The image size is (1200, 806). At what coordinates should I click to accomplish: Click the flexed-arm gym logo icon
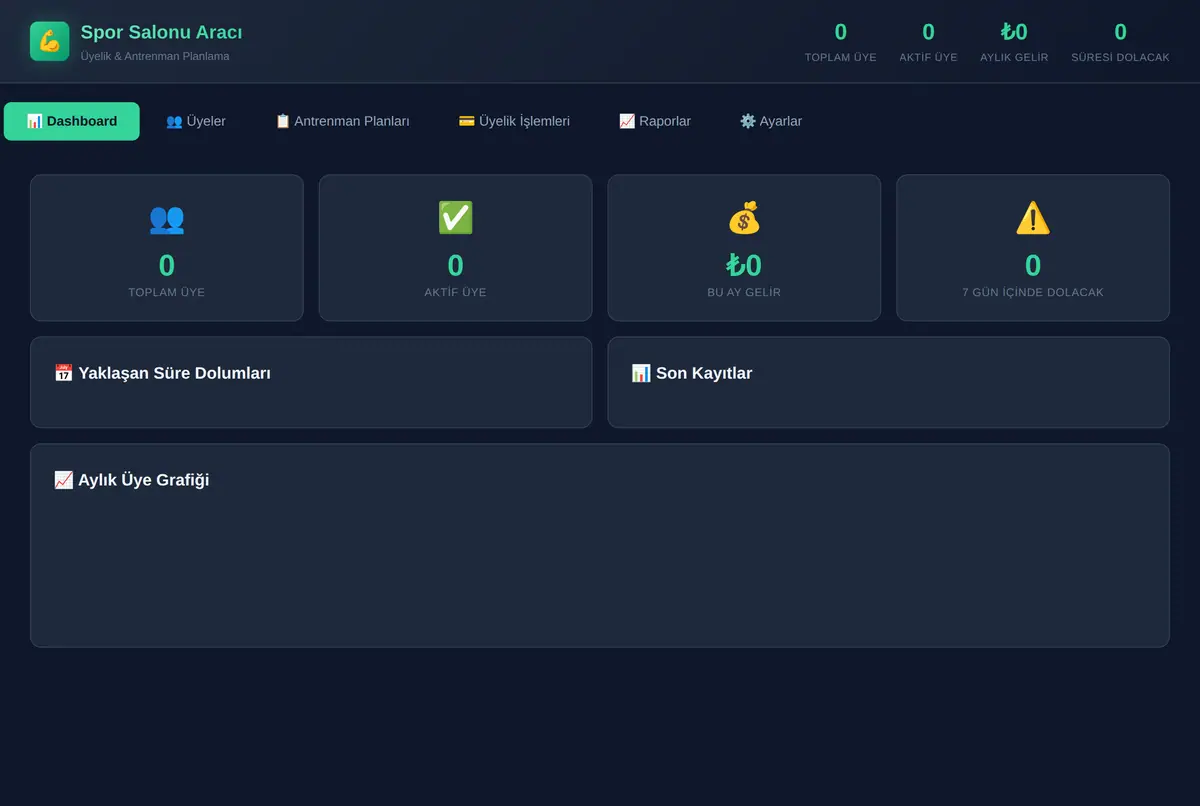(x=50, y=41)
